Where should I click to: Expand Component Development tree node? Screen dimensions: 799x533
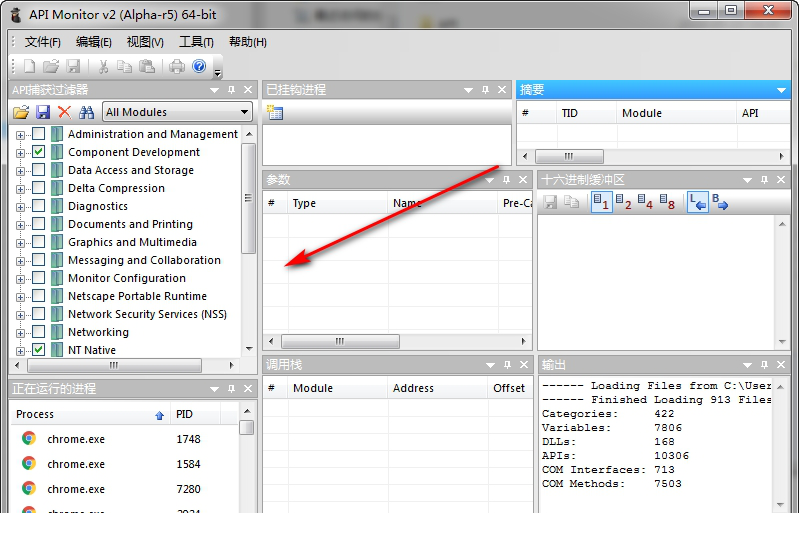point(20,153)
